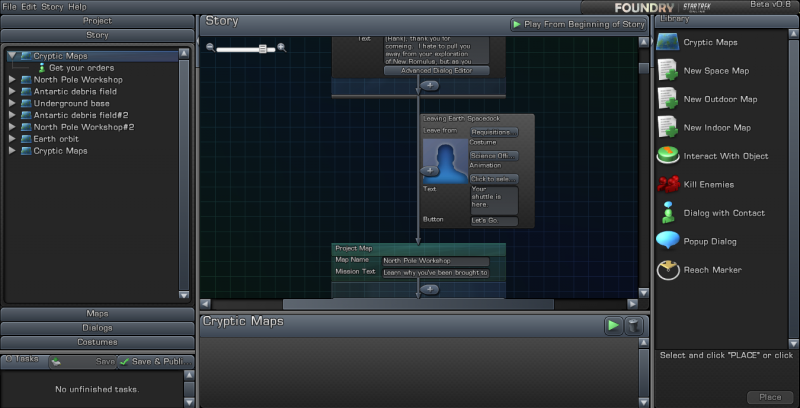
Task: Pick the Popup Dialog speech bubble icon
Action: [x=668, y=241]
